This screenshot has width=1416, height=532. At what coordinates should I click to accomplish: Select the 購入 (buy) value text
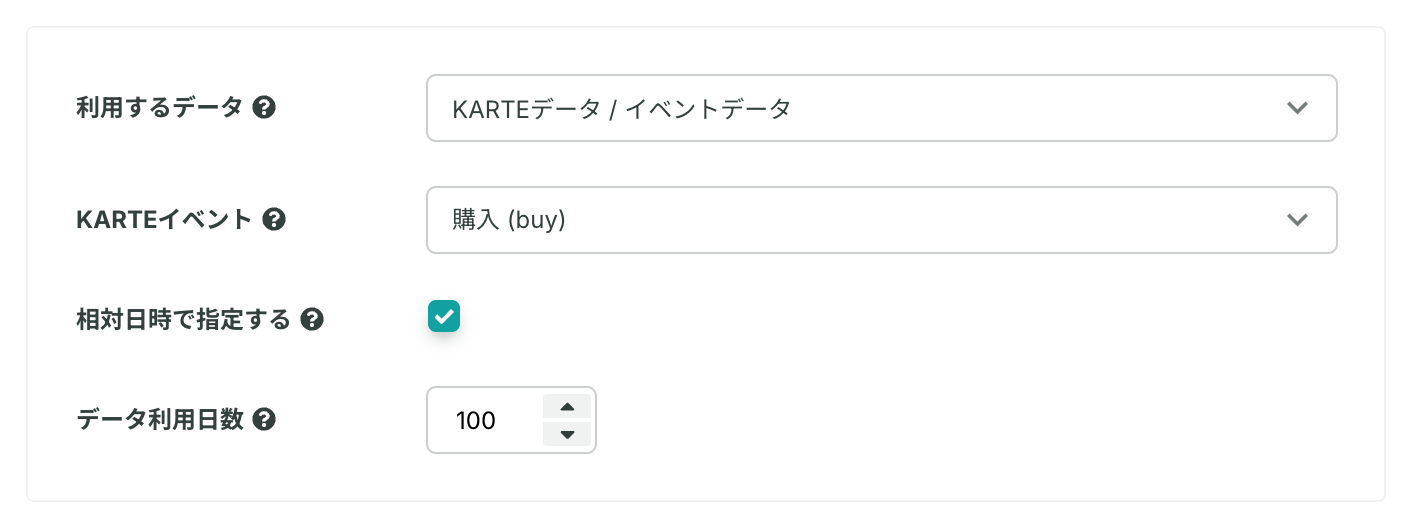(x=509, y=220)
